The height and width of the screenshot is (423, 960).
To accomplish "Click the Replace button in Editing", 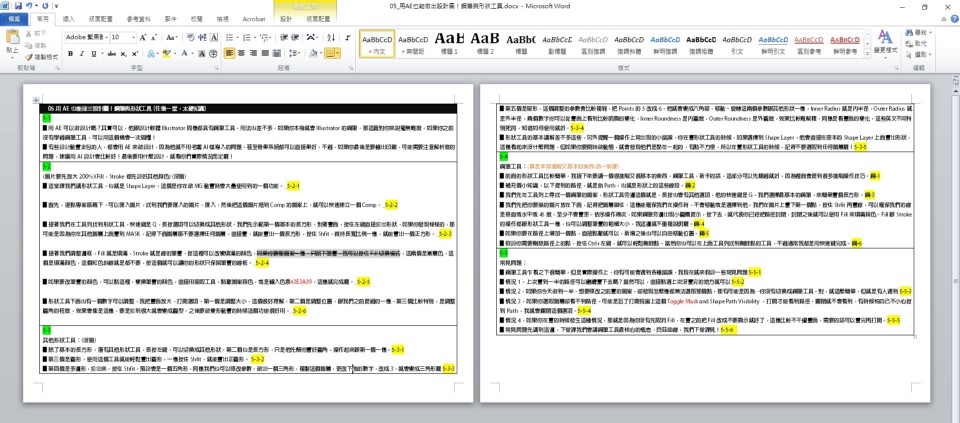I will 915,43.
